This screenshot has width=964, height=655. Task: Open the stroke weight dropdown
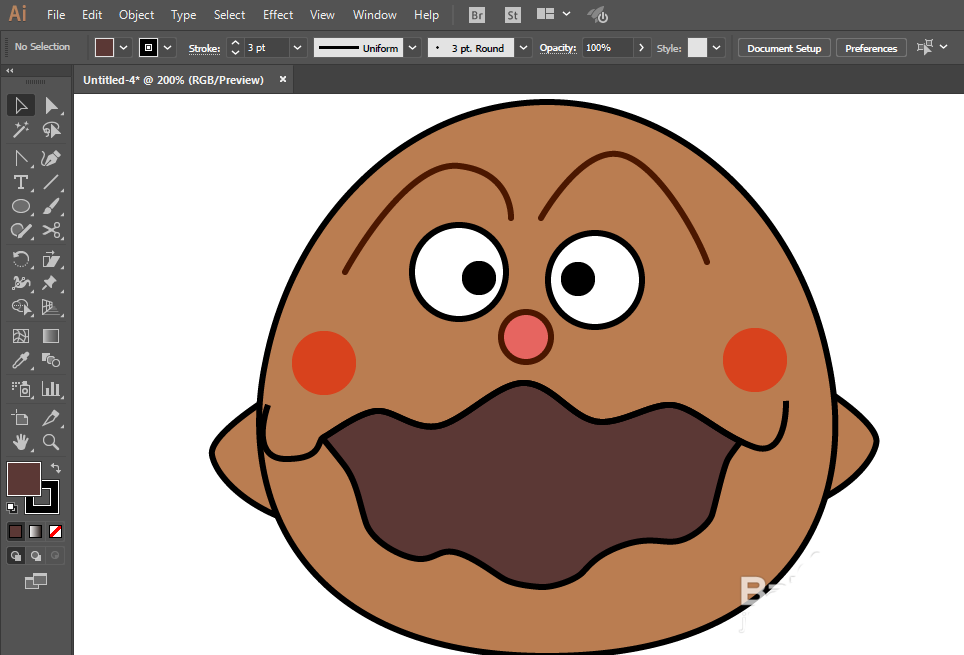click(x=298, y=48)
